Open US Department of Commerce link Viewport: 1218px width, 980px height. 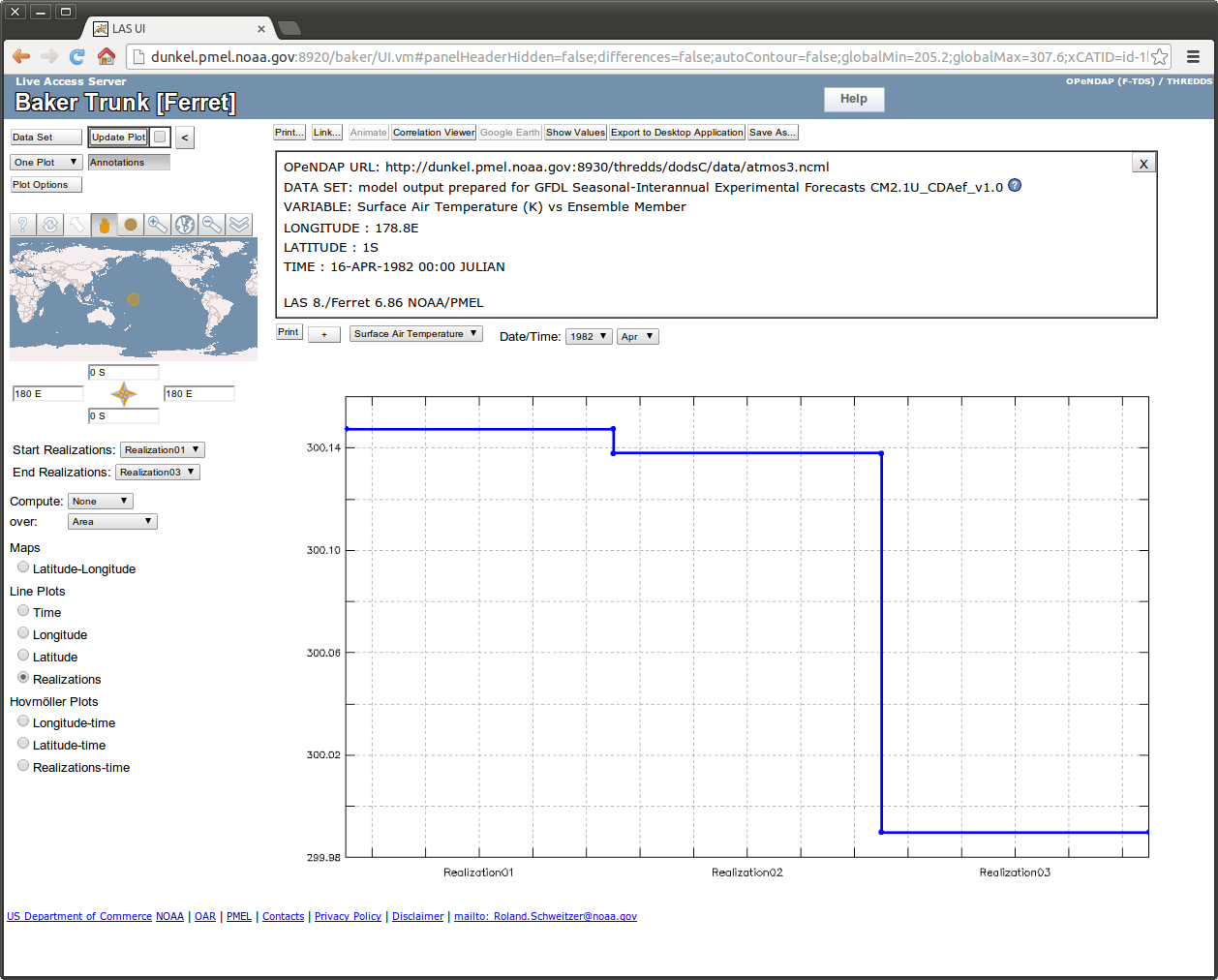pyautogui.click(x=79, y=916)
